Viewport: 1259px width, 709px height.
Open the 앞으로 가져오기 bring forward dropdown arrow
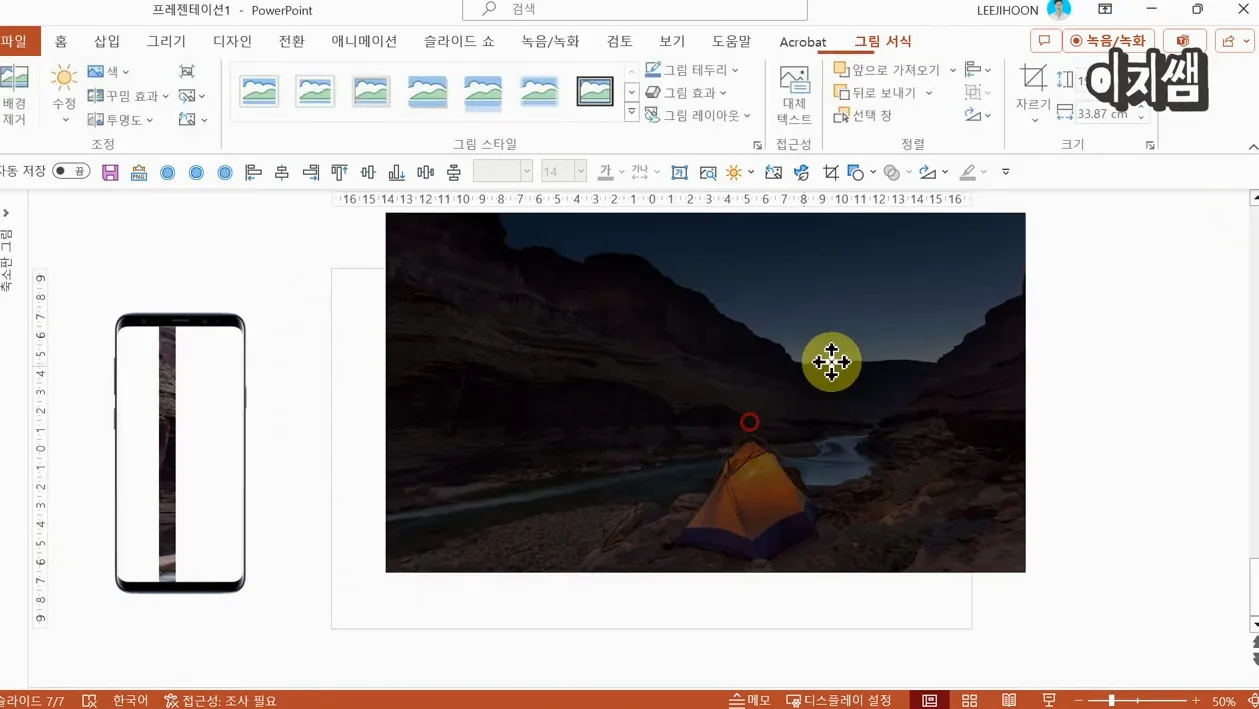[x=952, y=70]
